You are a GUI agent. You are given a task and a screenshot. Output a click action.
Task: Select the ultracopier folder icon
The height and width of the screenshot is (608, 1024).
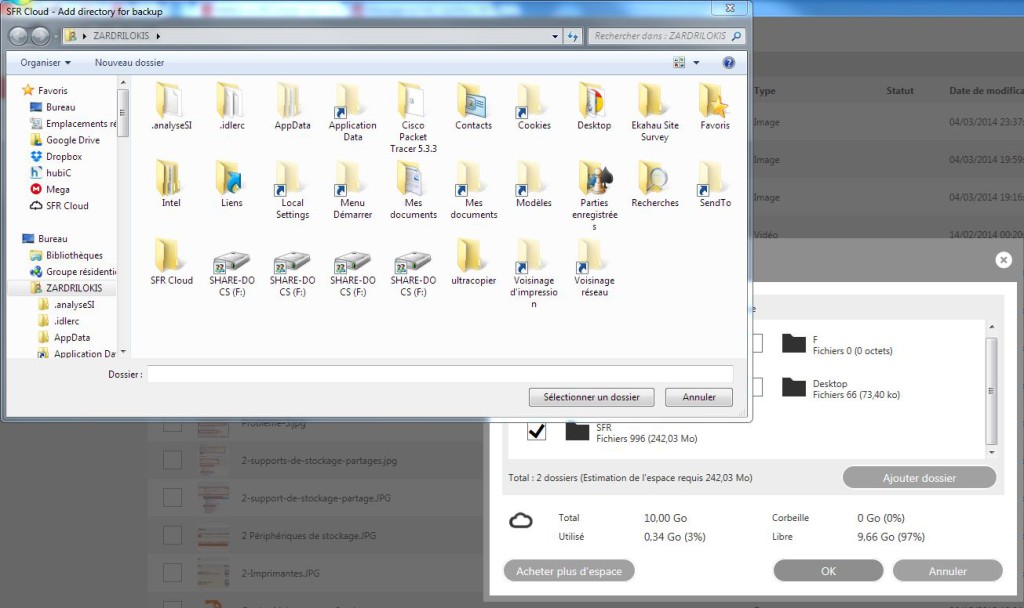coord(473,257)
